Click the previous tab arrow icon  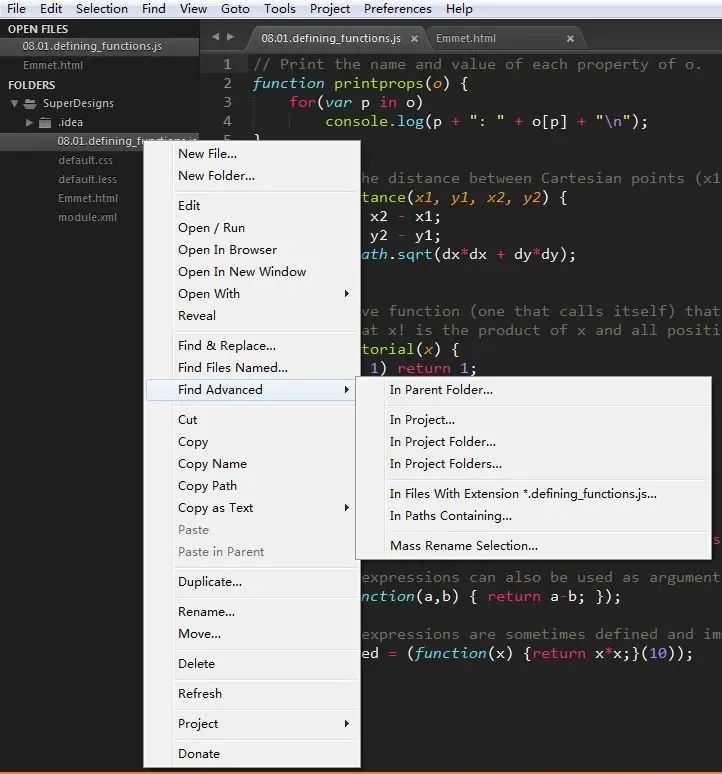pyautogui.click(x=215, y=37)
